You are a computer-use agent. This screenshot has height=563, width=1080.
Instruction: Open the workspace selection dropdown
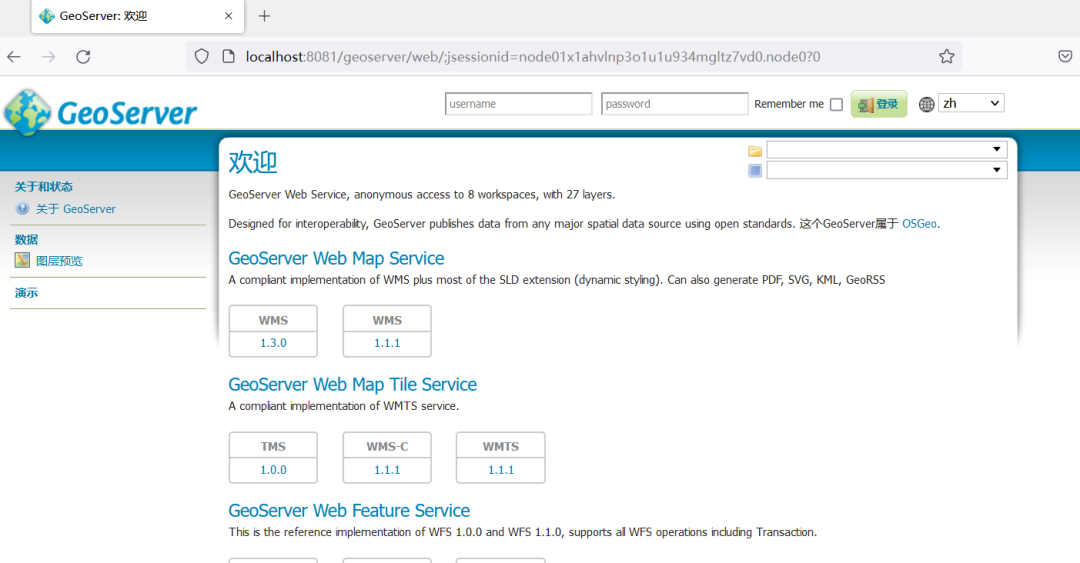point(887,150)
